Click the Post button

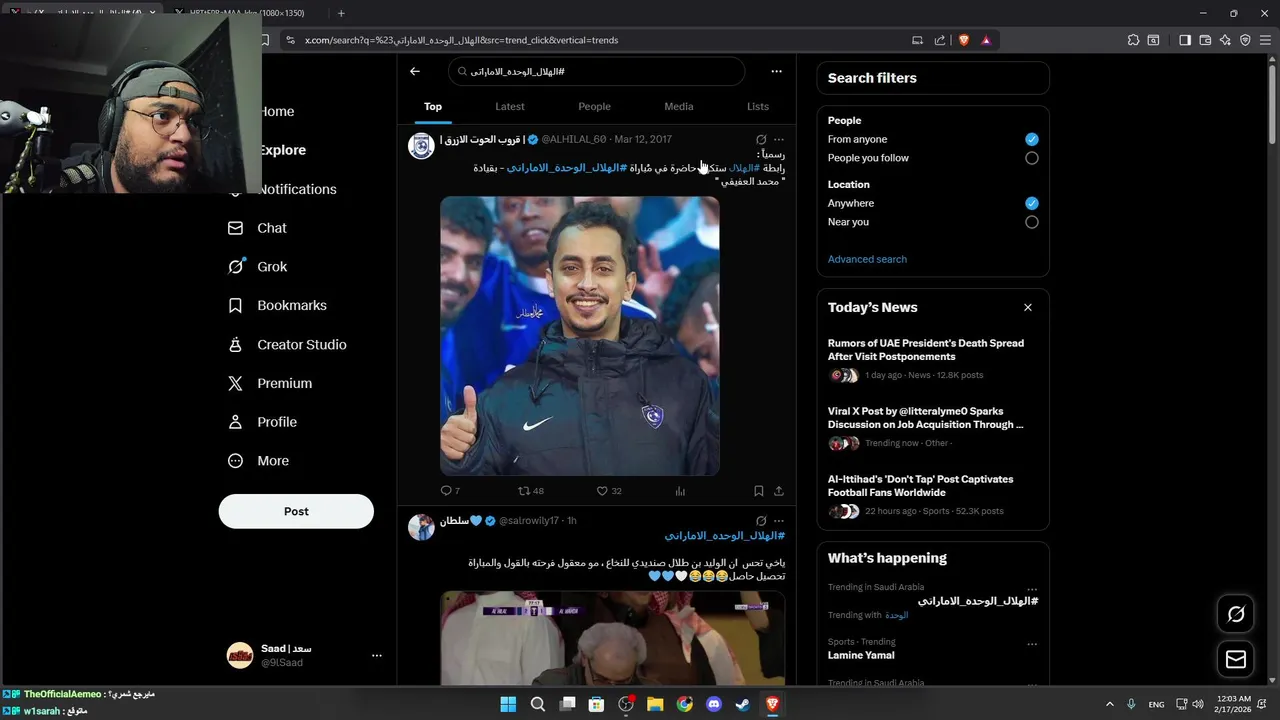click(x=296, y=511)
